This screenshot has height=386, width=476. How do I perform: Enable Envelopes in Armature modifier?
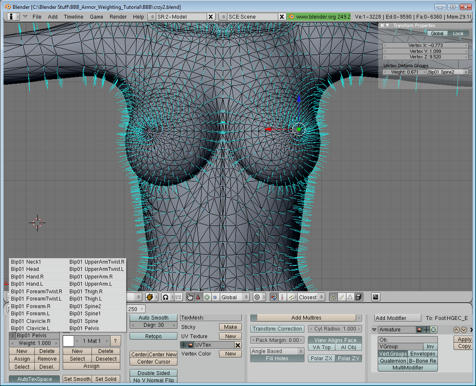[423, 354]
